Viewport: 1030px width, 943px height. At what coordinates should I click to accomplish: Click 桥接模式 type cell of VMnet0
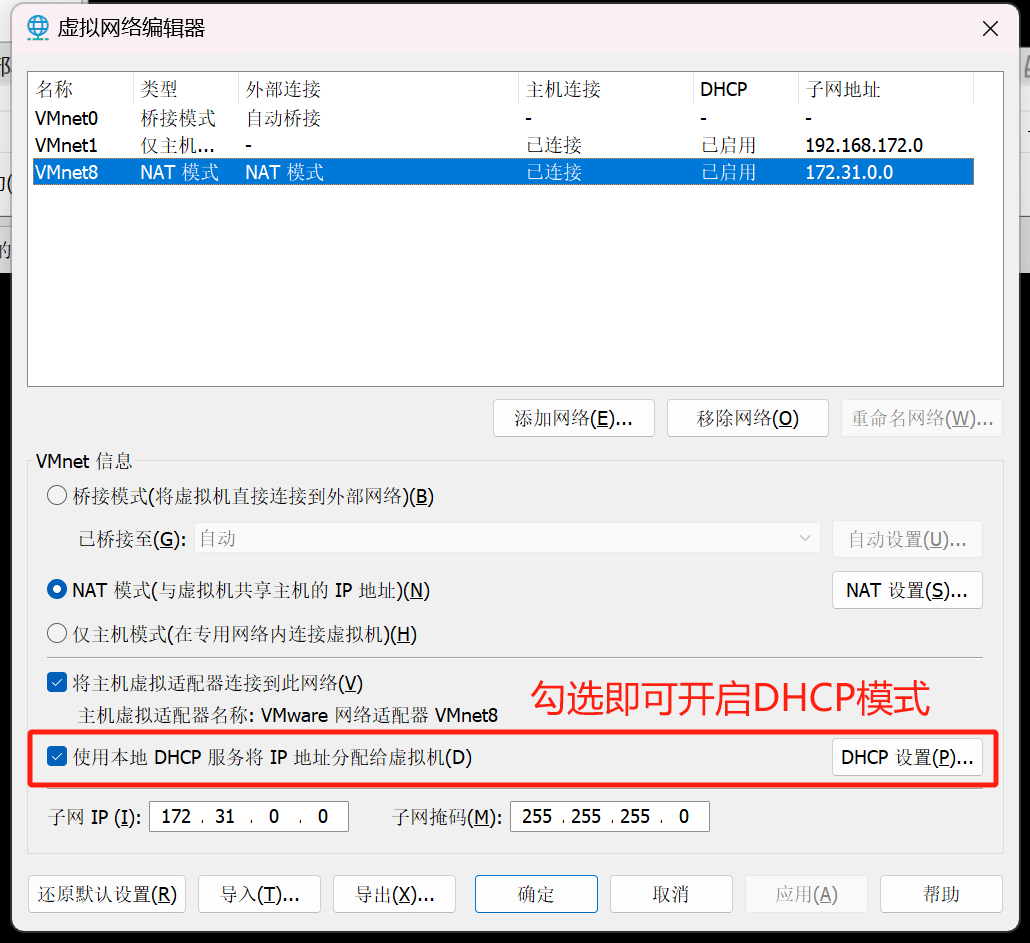pos(178,118)
